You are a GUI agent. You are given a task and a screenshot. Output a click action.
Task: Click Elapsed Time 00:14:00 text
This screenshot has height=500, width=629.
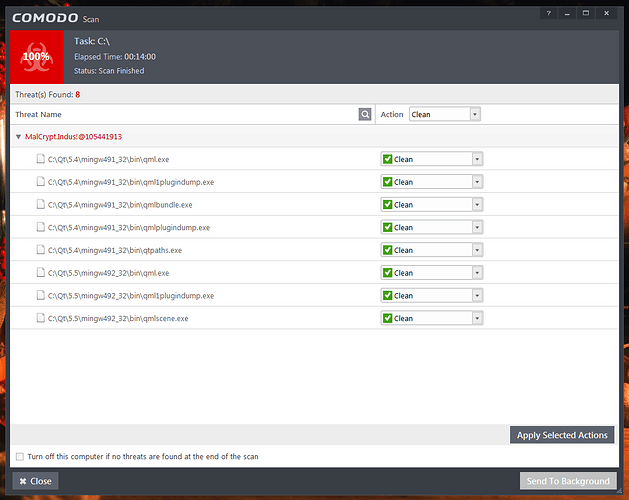coord(115,57)
